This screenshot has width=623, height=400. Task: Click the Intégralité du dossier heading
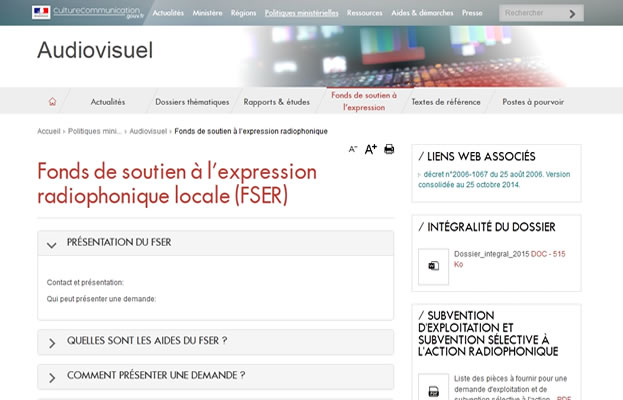pos(487,227)
